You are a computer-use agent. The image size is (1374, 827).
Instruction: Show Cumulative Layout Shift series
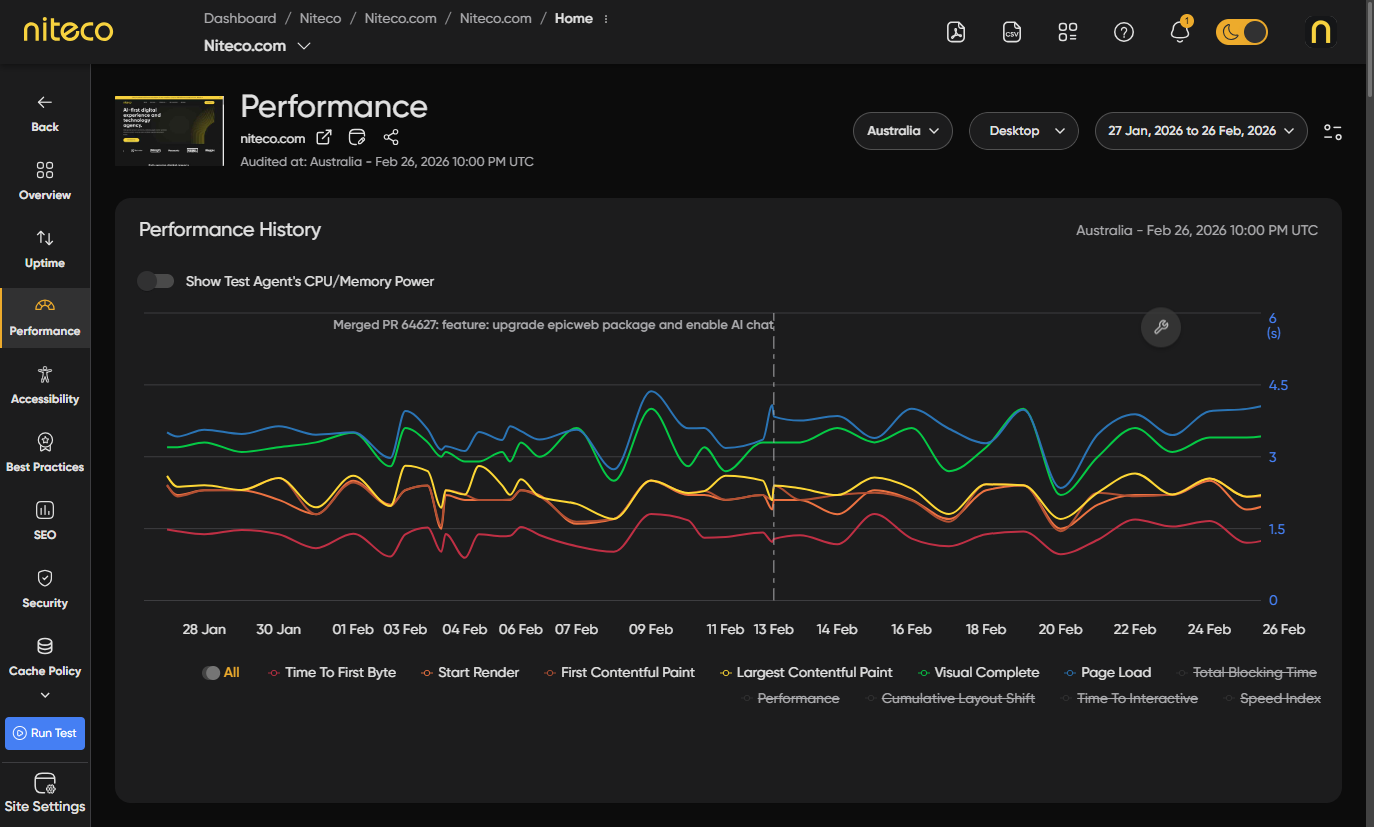pyautogui.click(x=950, y=699)
